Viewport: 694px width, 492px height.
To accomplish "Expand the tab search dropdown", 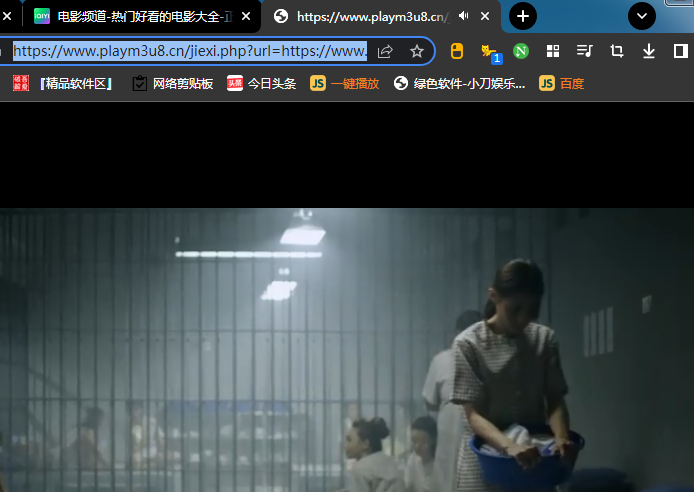I will 642,16.
